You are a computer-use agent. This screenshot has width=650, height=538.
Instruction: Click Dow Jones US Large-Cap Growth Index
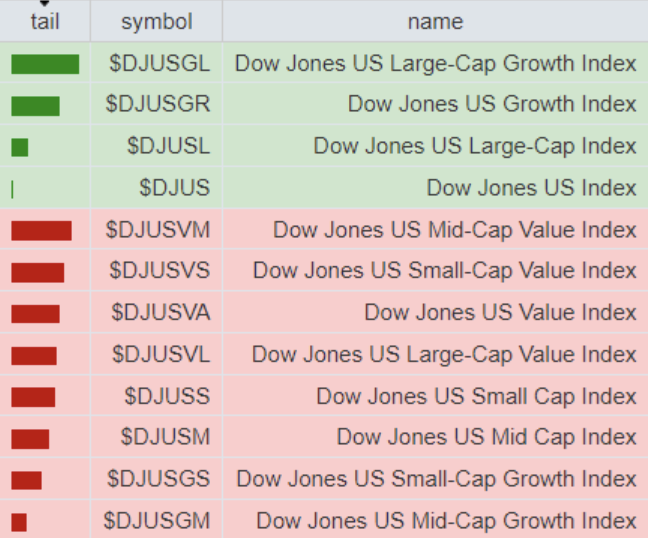[435, 64]
